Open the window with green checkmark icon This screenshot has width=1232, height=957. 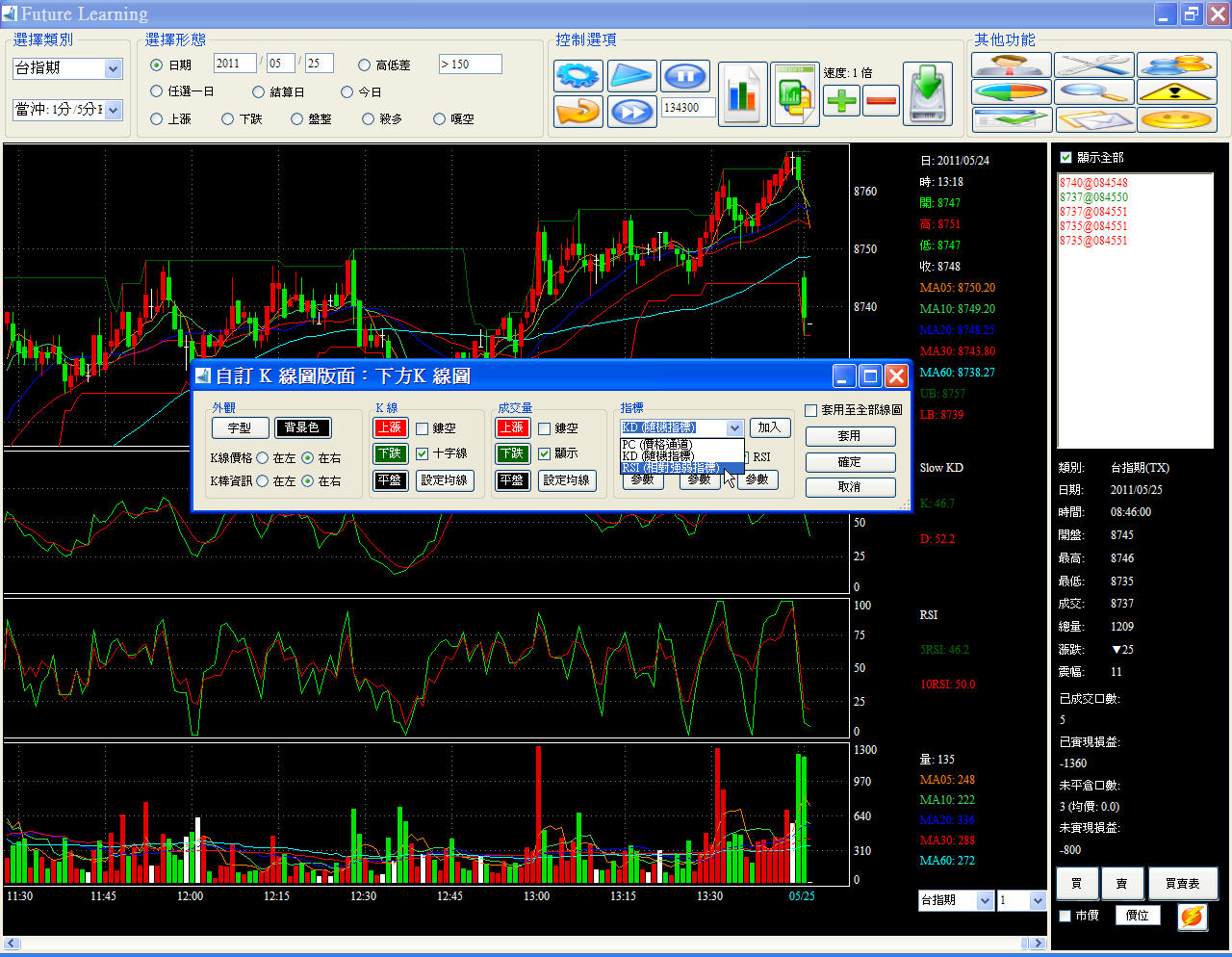point(1012,120)
